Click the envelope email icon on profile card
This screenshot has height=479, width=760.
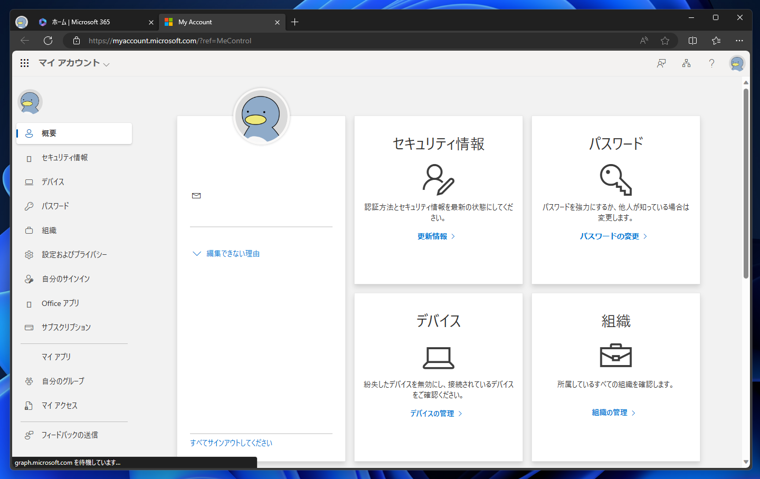pyautogui.click(x=196, y=195)
